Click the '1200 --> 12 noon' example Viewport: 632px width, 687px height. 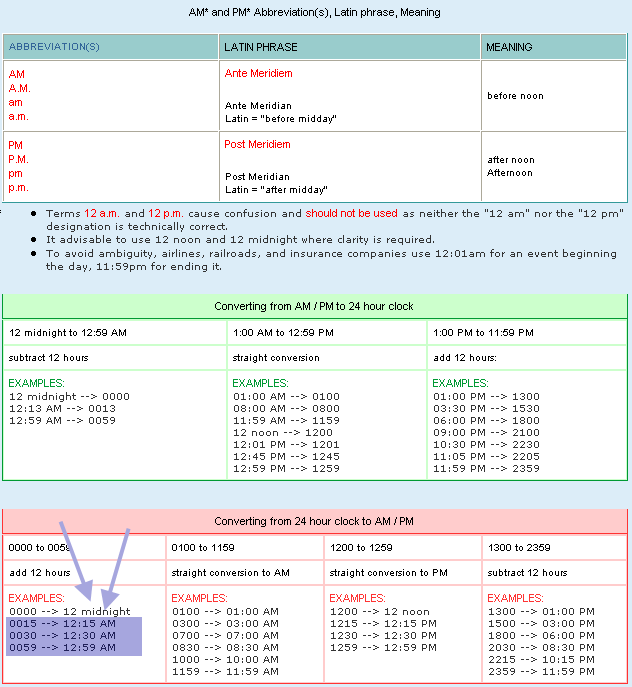point(380,611)
